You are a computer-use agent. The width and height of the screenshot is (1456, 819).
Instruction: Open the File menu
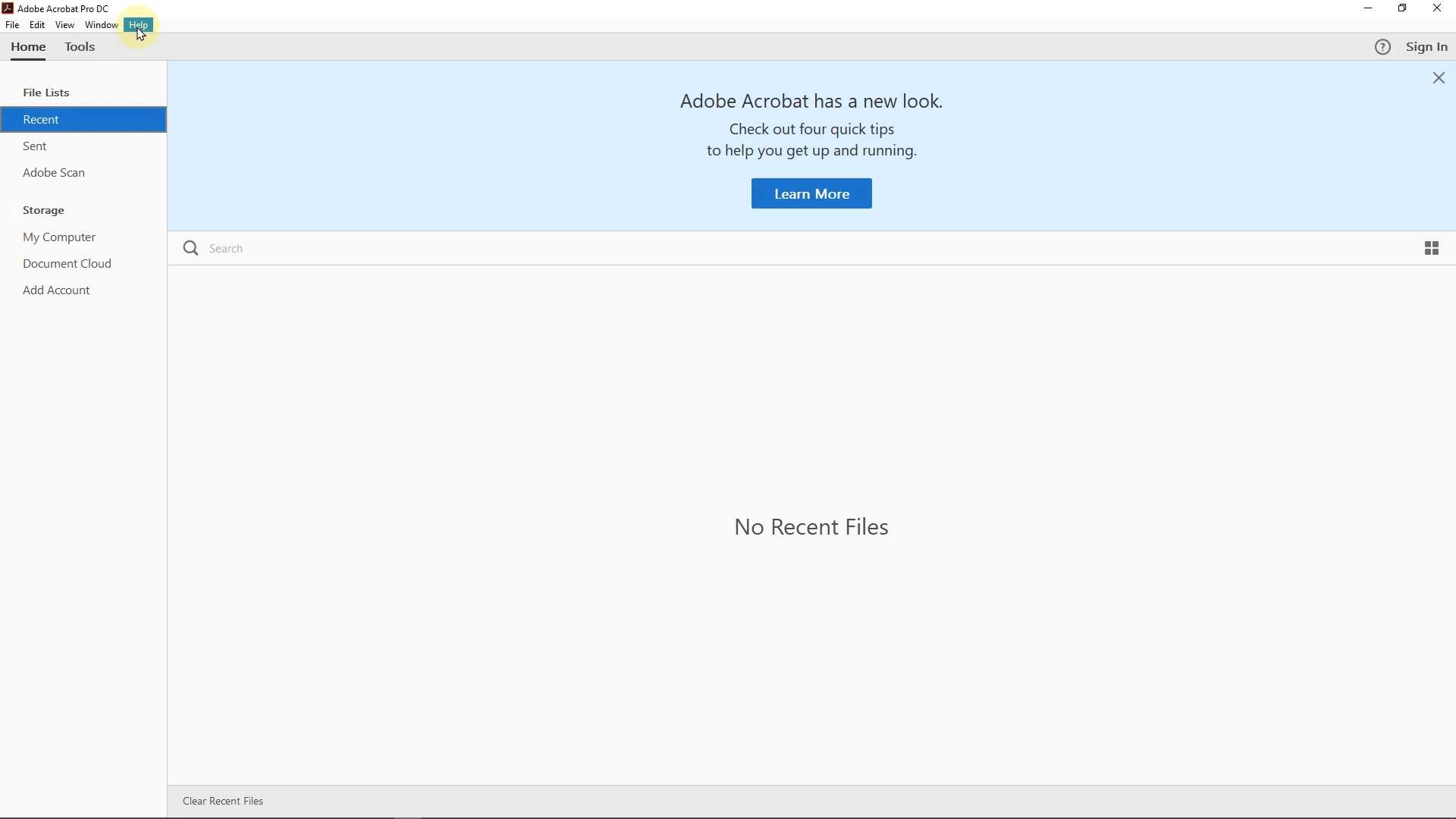pos(12,25)
